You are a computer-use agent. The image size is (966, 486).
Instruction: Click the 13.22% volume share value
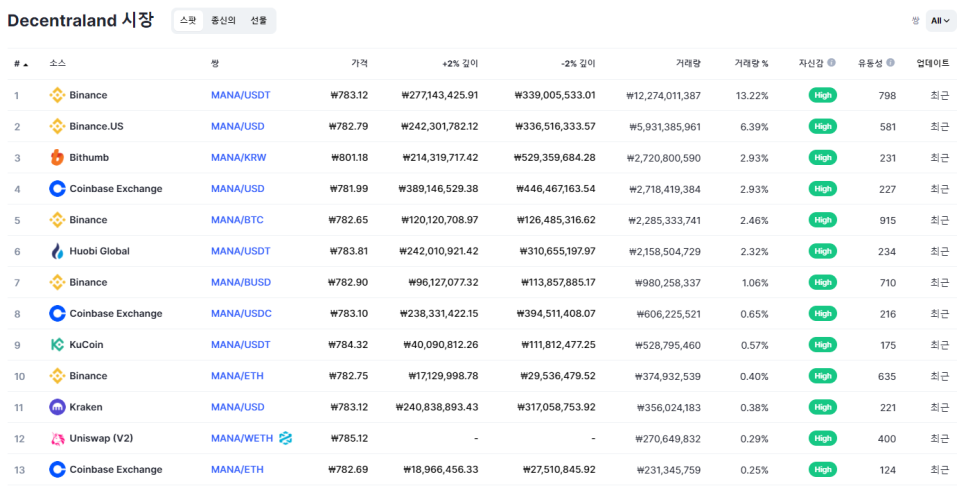[x=752, y=95]
